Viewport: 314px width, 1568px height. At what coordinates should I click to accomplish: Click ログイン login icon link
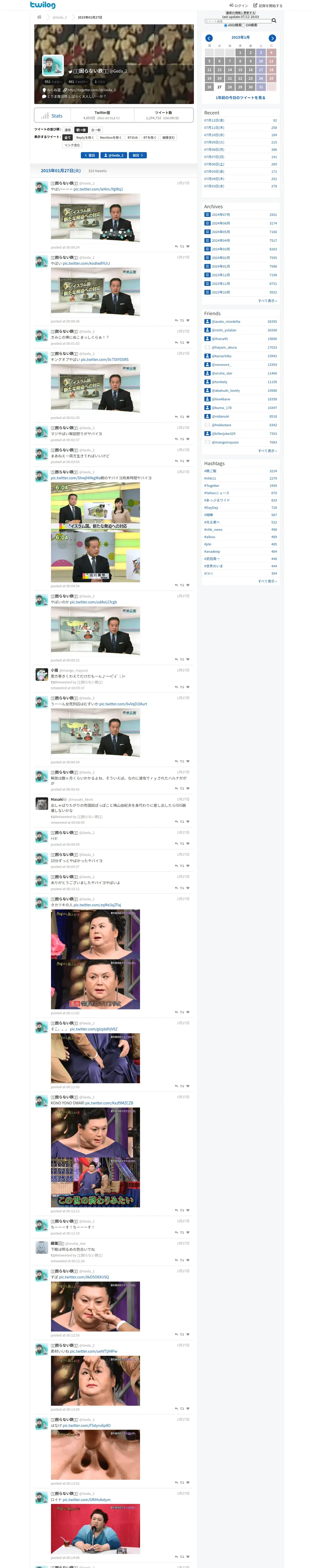(238, 5)
